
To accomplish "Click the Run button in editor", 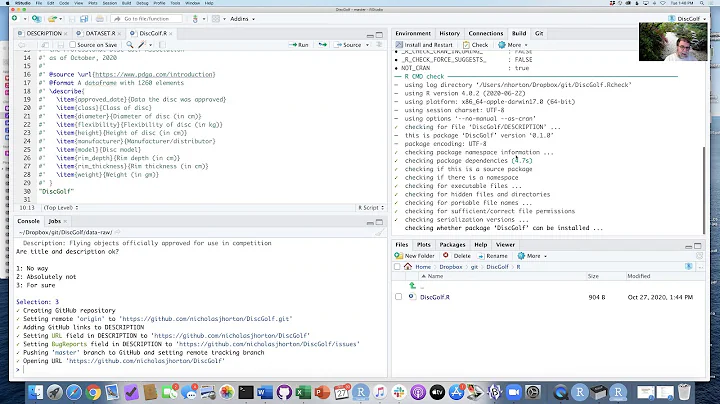I will point(298,45).
